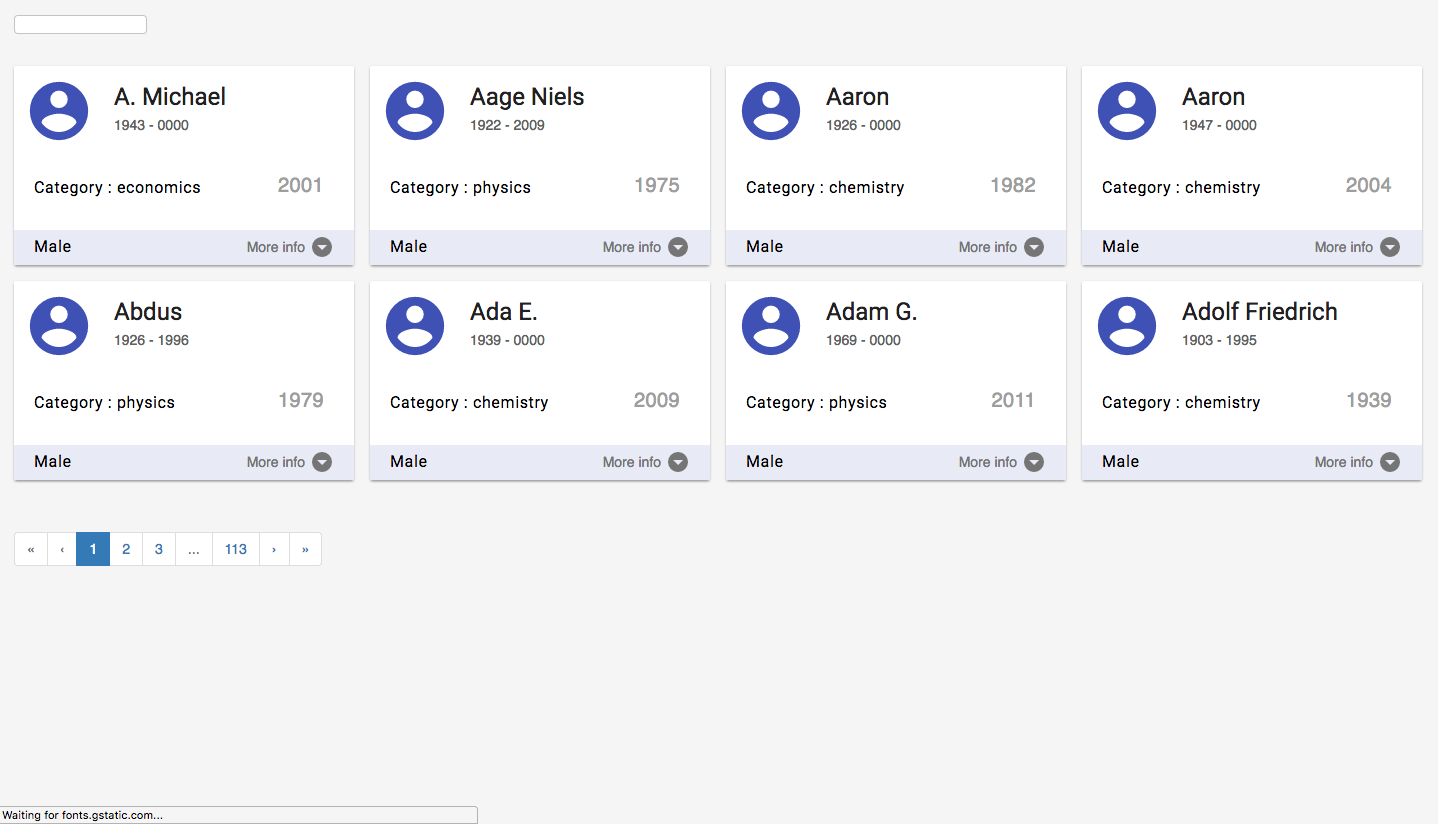The image size is (1438, 824).
Task: Go to the next page with single arrow
Action: [274, 549]
